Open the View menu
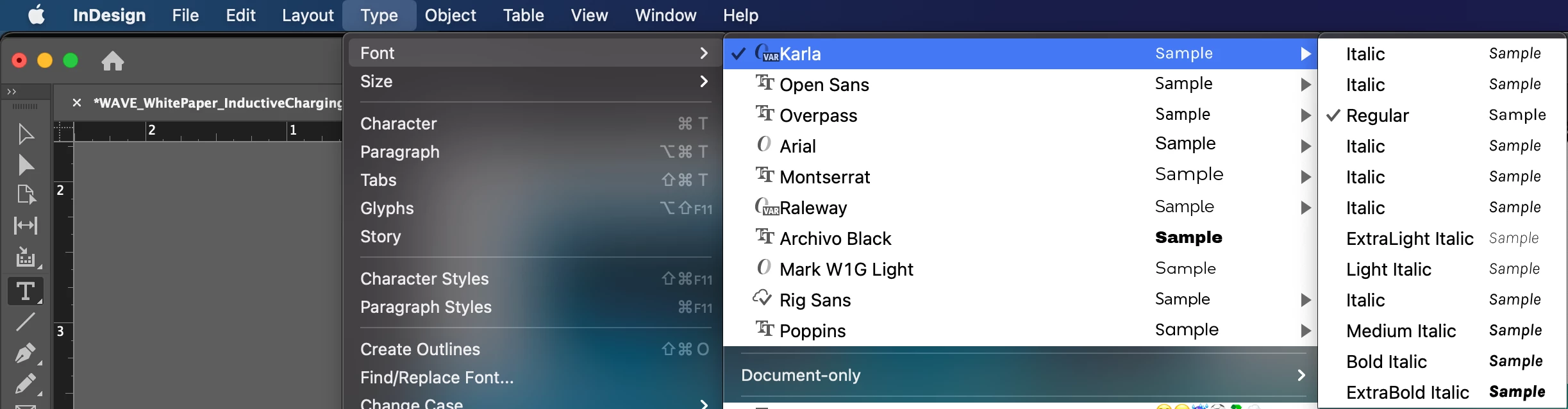This screenshot has width=1568, height=409. click(x=589, y=15)
